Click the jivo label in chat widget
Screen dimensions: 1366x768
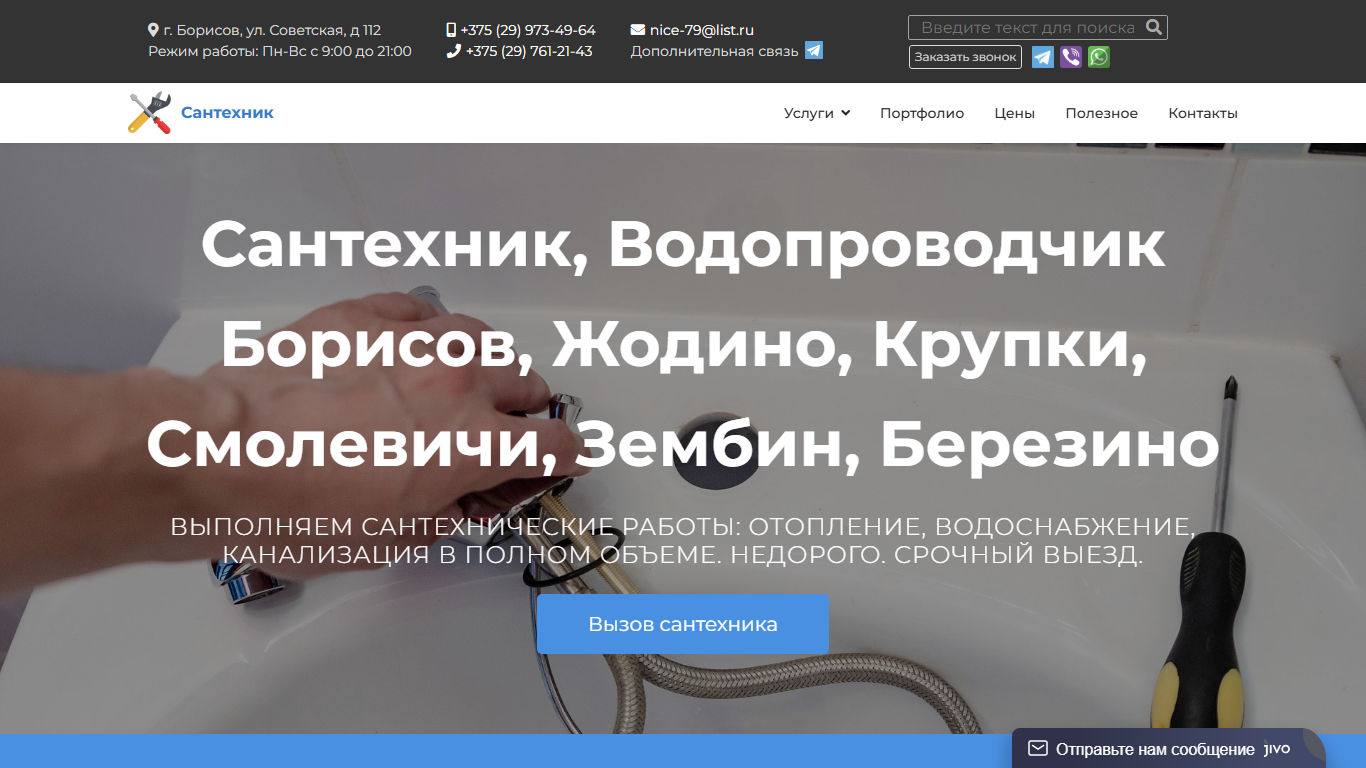pos(1278,748)
